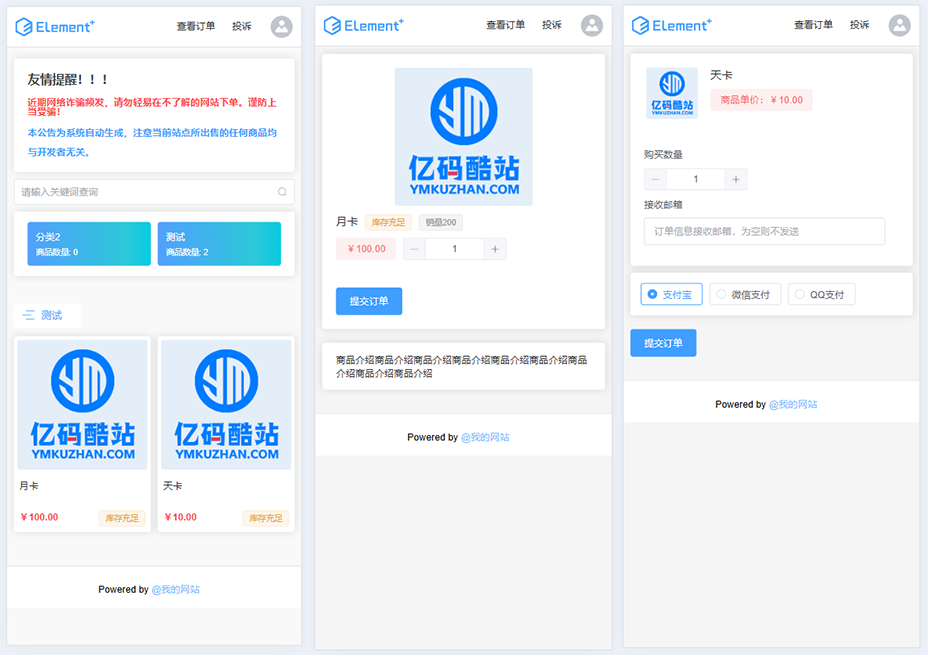Click the Element+ logo in the middle panel
The image size is (928, 655).
point(365,26)
